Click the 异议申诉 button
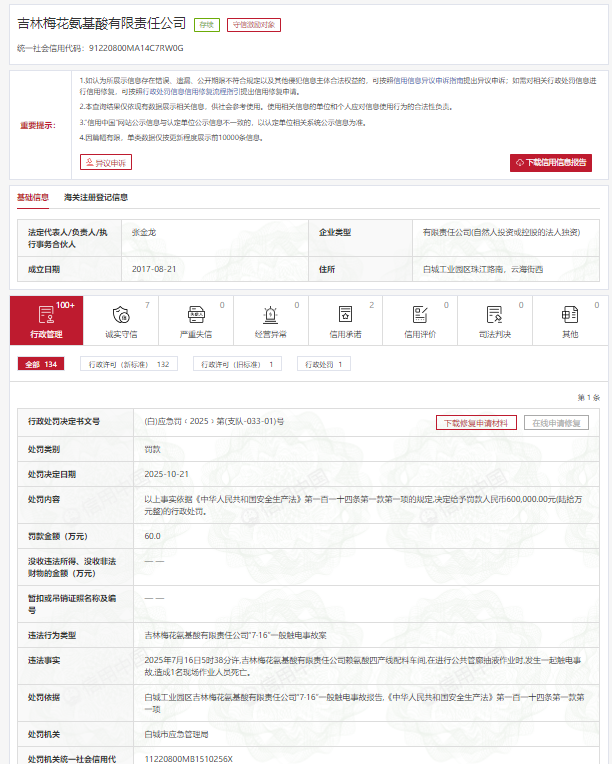 [106, 162]
